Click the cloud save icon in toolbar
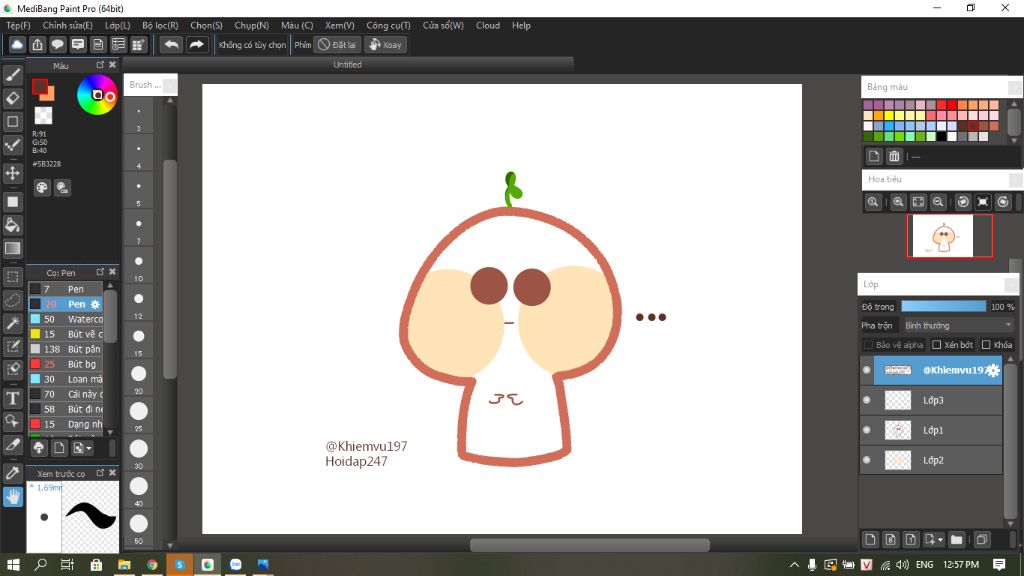The image size is (1024, 576). coord(17,45)
